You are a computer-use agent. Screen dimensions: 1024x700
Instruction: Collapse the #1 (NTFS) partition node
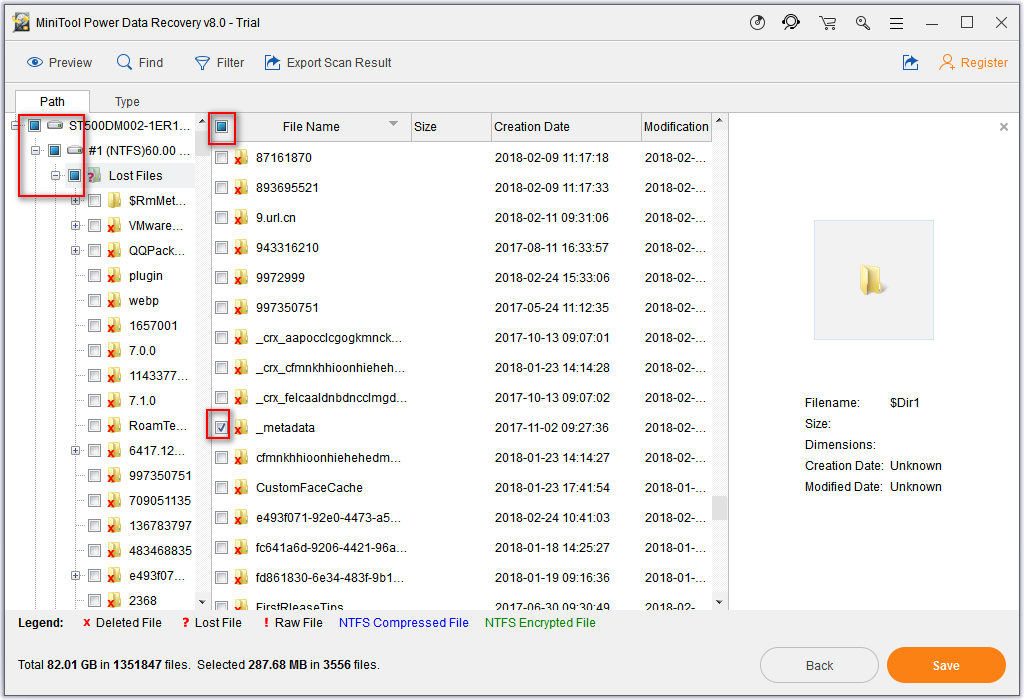tap(35, 150)
